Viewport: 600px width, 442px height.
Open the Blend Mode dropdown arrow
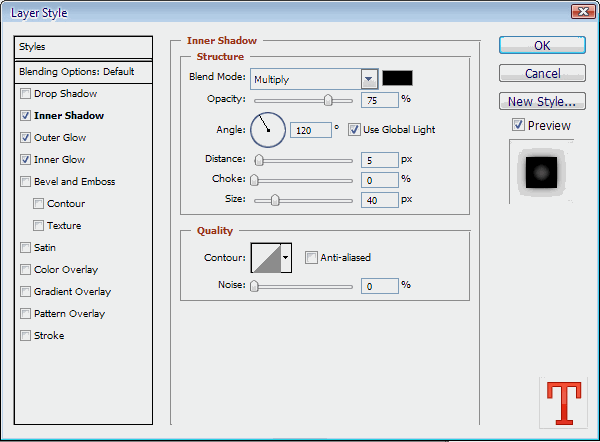(x=369, y=79)
